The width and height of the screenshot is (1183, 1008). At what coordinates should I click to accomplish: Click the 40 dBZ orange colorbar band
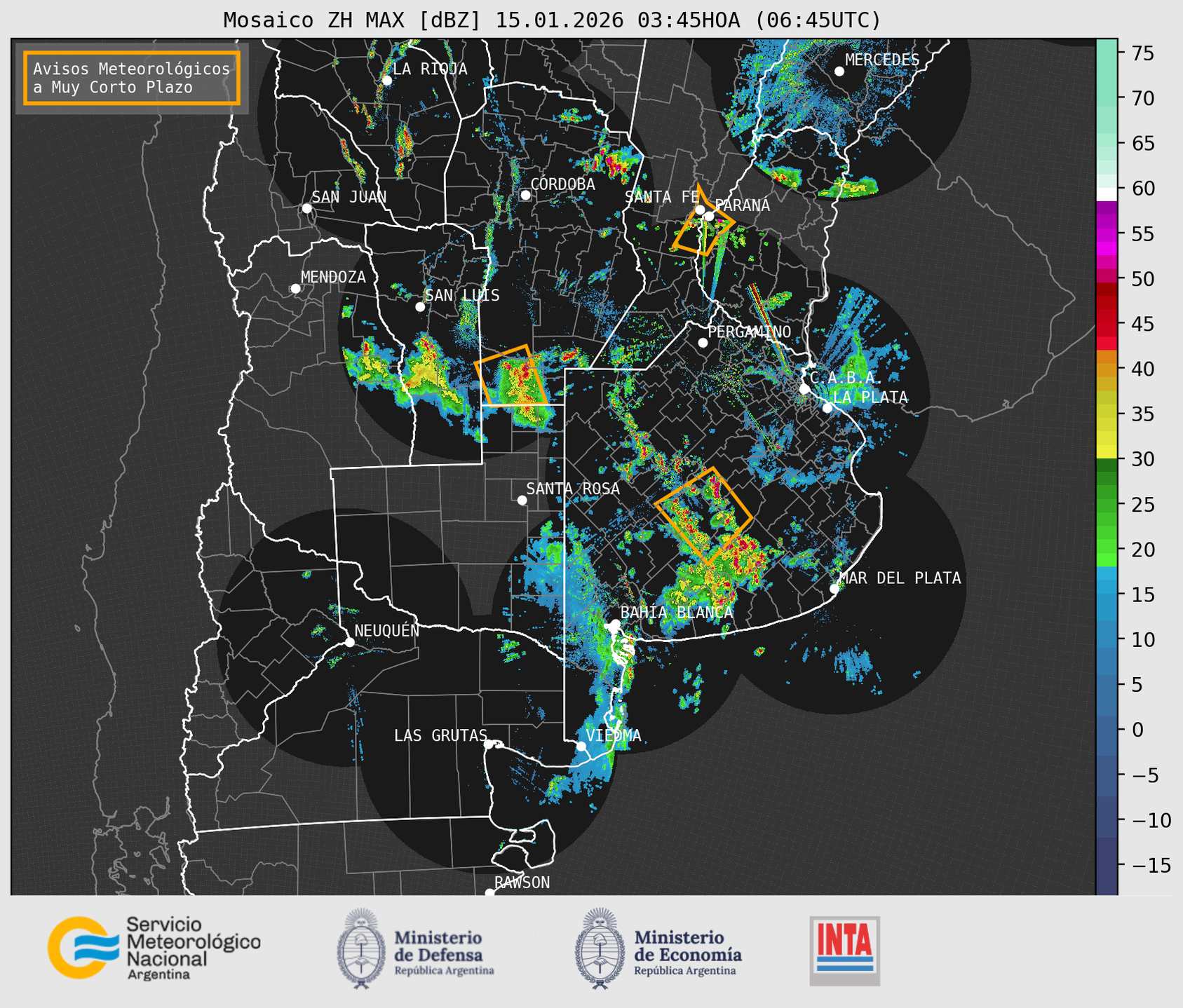click(x=1107, y=369)
